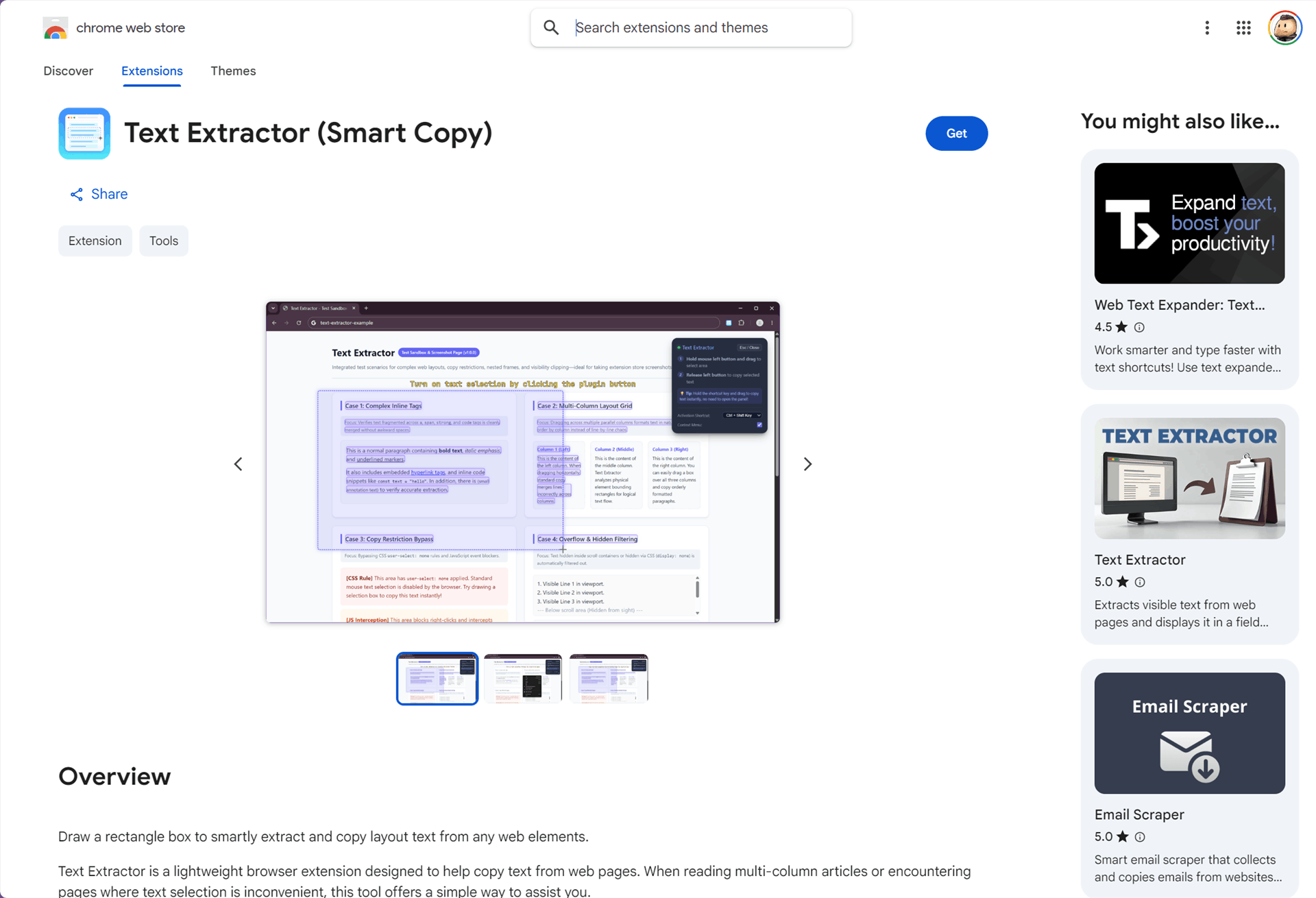Click the 'Smart email scraper that collects' description
Screen dimensions: 1316x898
pos(1189,869)
